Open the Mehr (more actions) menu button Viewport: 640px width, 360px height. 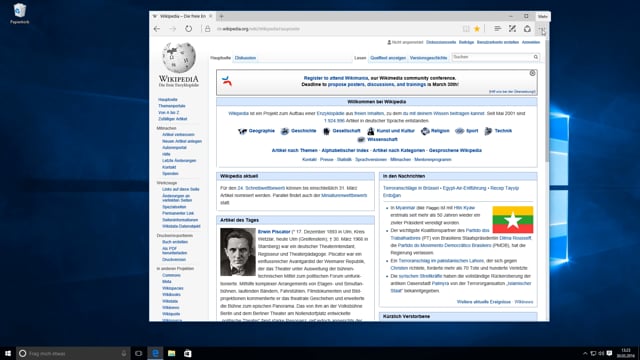coord(541,29)
